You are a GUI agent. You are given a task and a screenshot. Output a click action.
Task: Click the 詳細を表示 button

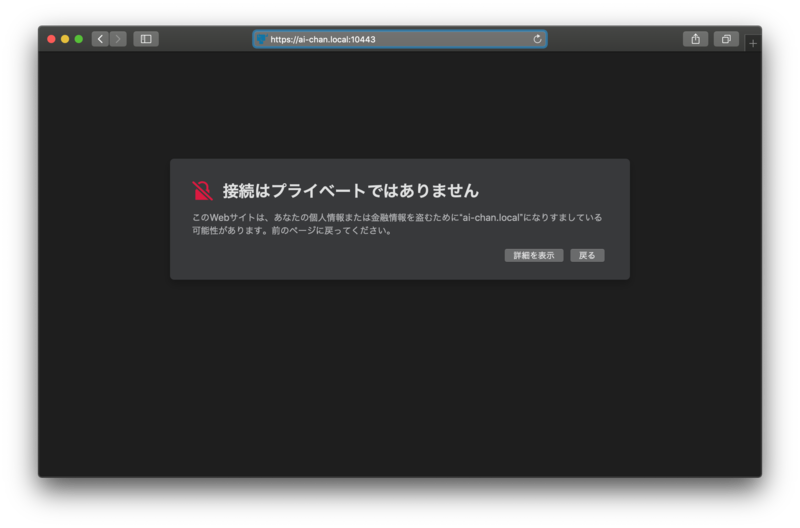pyautogui.click(x=534, y=255)
